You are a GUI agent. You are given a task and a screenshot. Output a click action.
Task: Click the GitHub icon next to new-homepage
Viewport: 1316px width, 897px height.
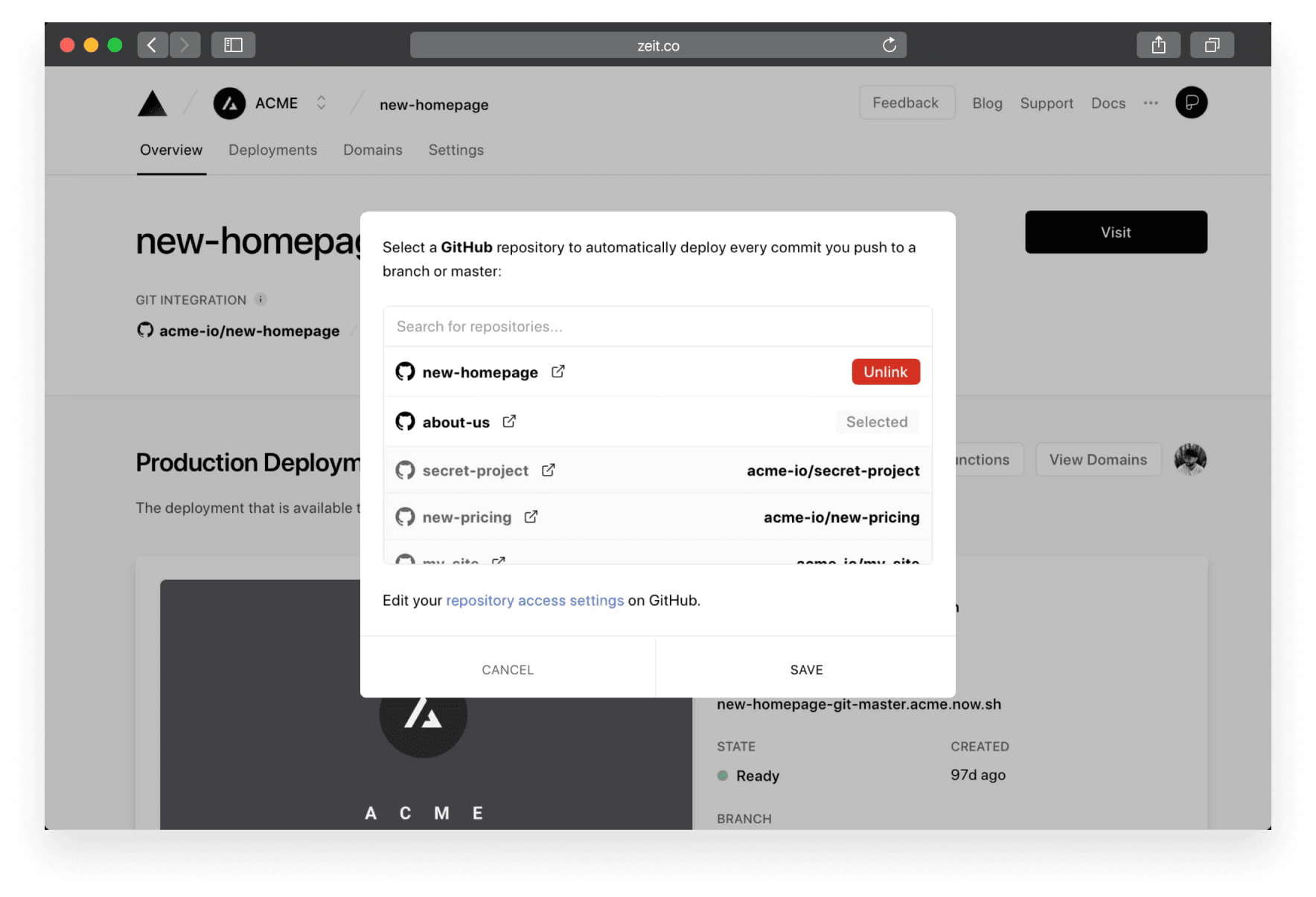[405, 371]
